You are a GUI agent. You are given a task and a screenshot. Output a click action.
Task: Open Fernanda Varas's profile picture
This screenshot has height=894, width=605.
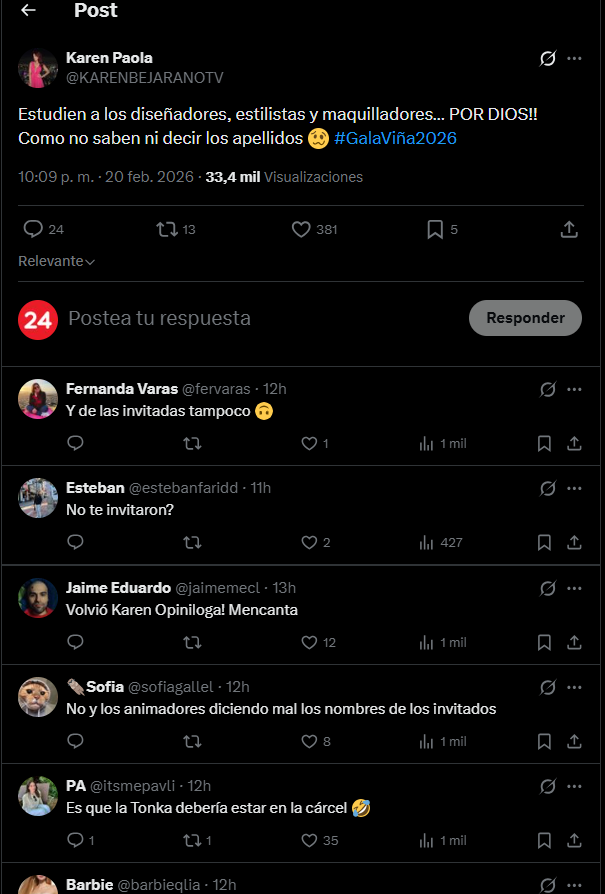tap(38, 399)
